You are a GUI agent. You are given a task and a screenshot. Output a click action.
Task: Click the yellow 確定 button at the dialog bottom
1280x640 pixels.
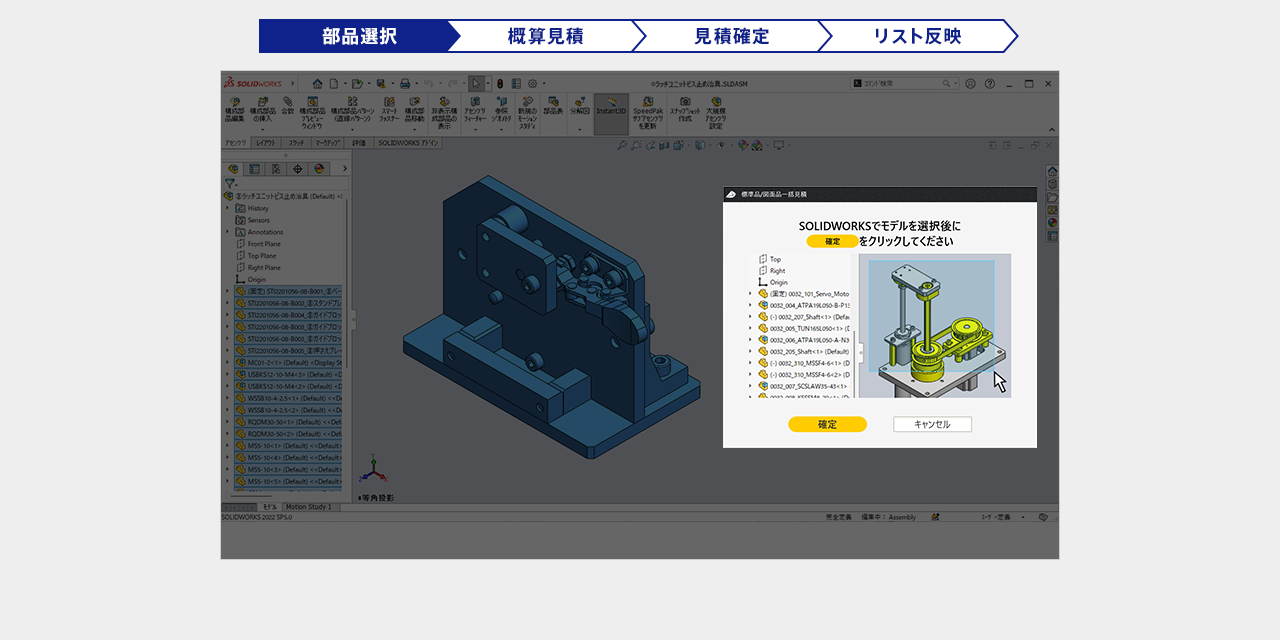pos(827,424)
